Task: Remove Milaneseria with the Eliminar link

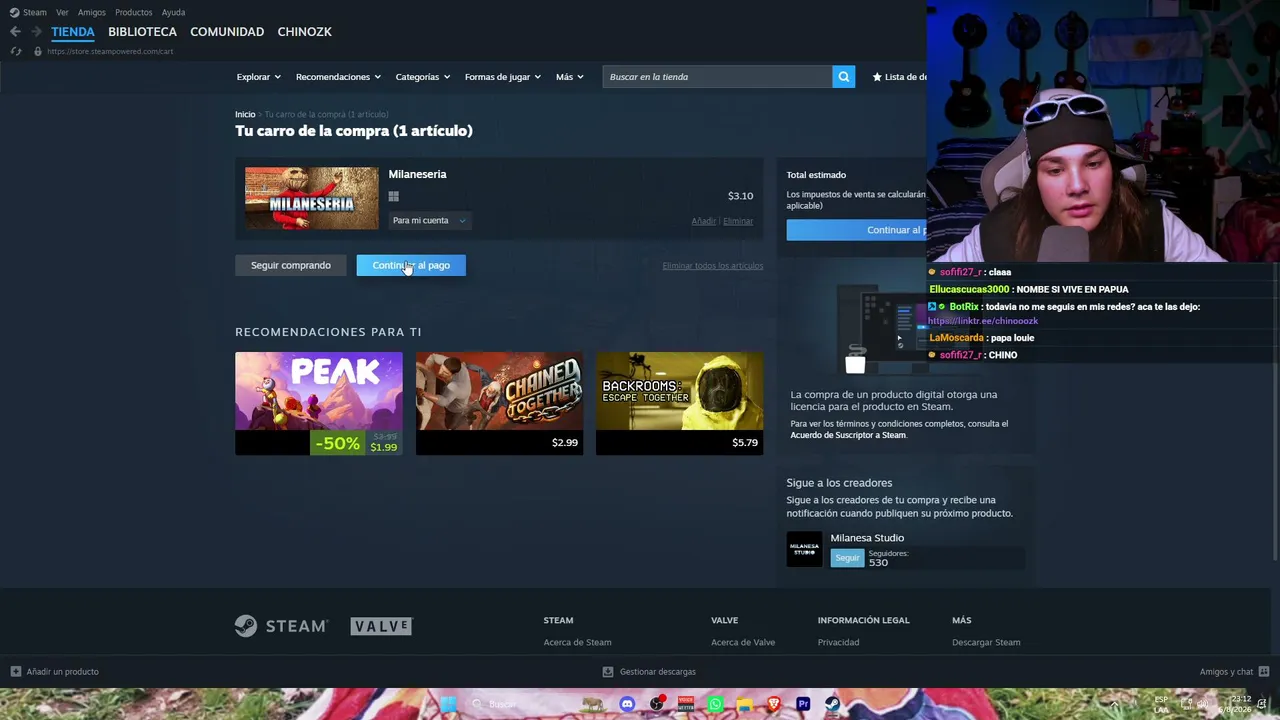Action: click(738, 221)
